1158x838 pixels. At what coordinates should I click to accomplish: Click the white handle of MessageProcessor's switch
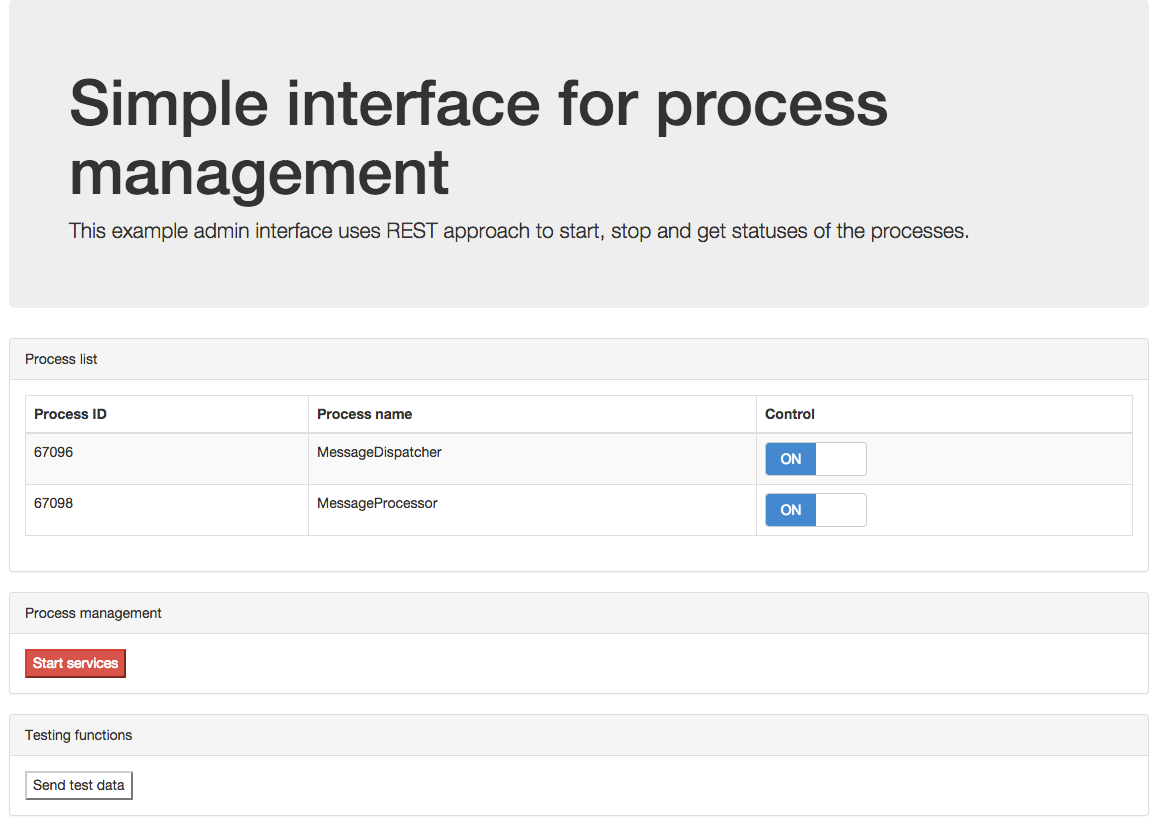[841, 510]
